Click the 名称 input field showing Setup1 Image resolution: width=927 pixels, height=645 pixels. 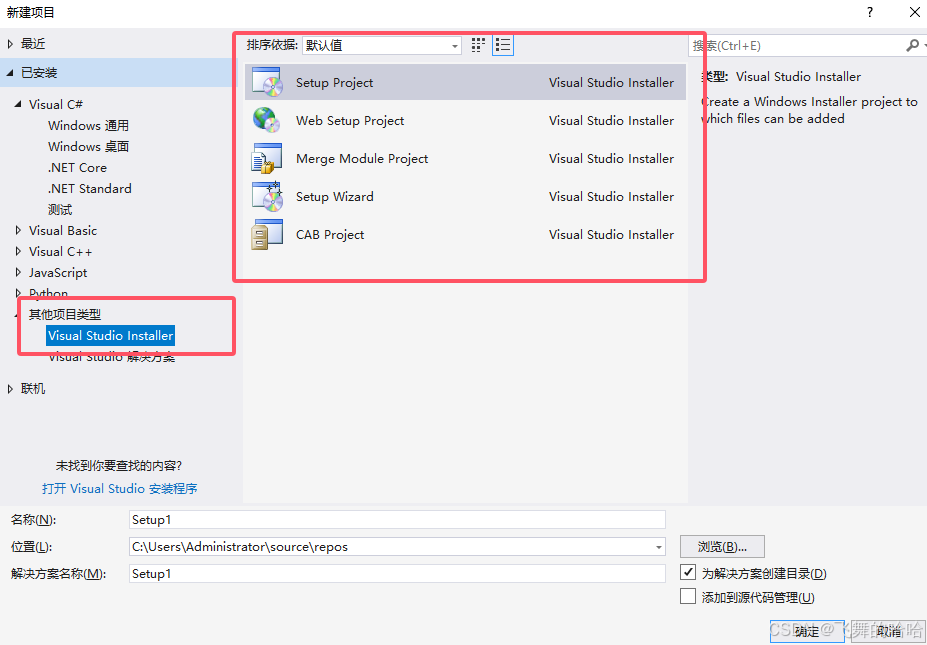tap(395, 519)
